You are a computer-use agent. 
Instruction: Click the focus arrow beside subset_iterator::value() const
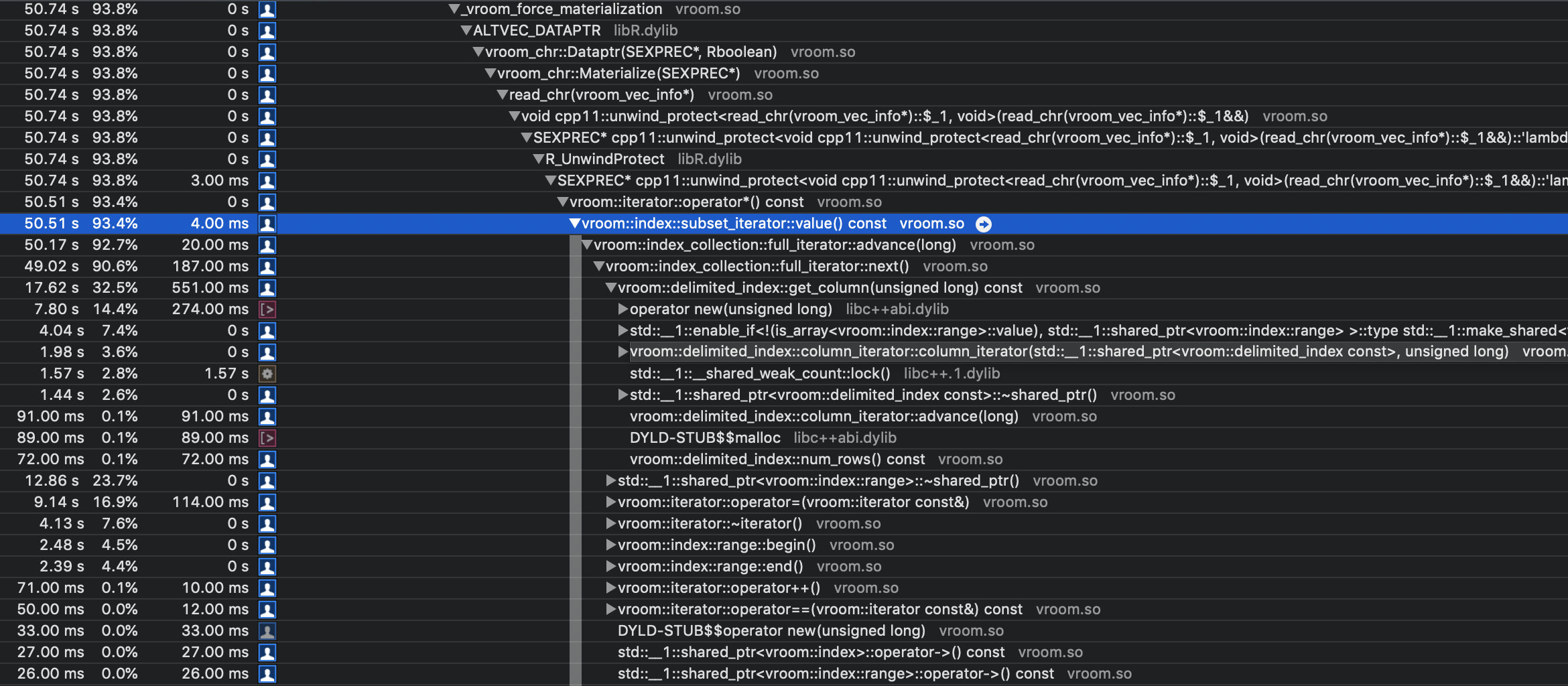coord(982,224)
